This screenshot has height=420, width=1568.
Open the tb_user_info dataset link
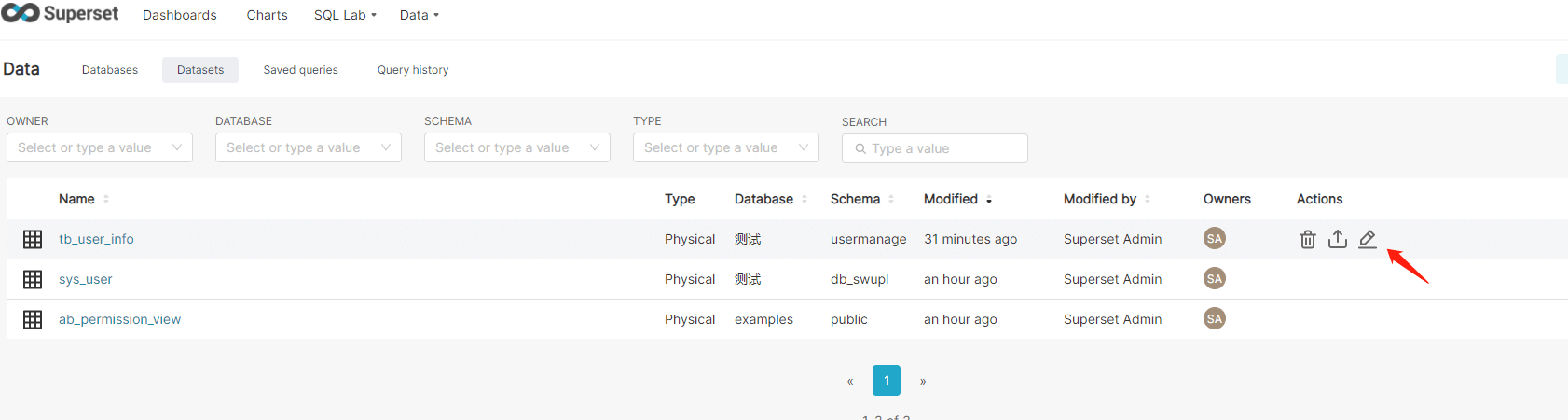(96, 239)
